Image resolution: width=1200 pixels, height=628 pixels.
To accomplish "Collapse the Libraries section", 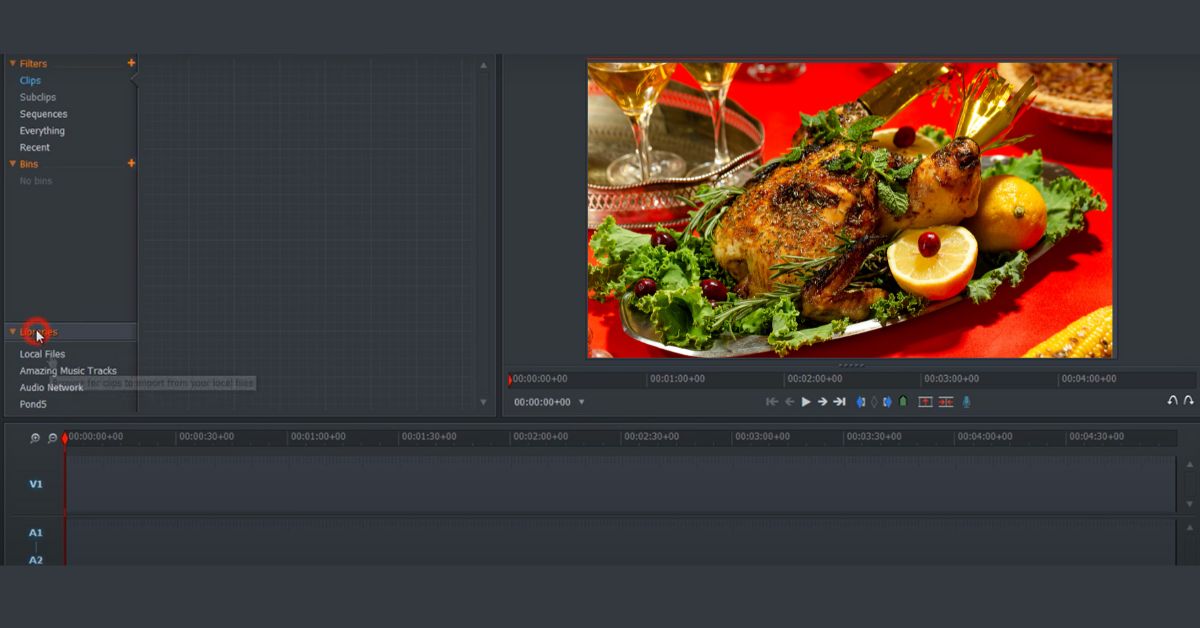I will click(x=12, y=331).
